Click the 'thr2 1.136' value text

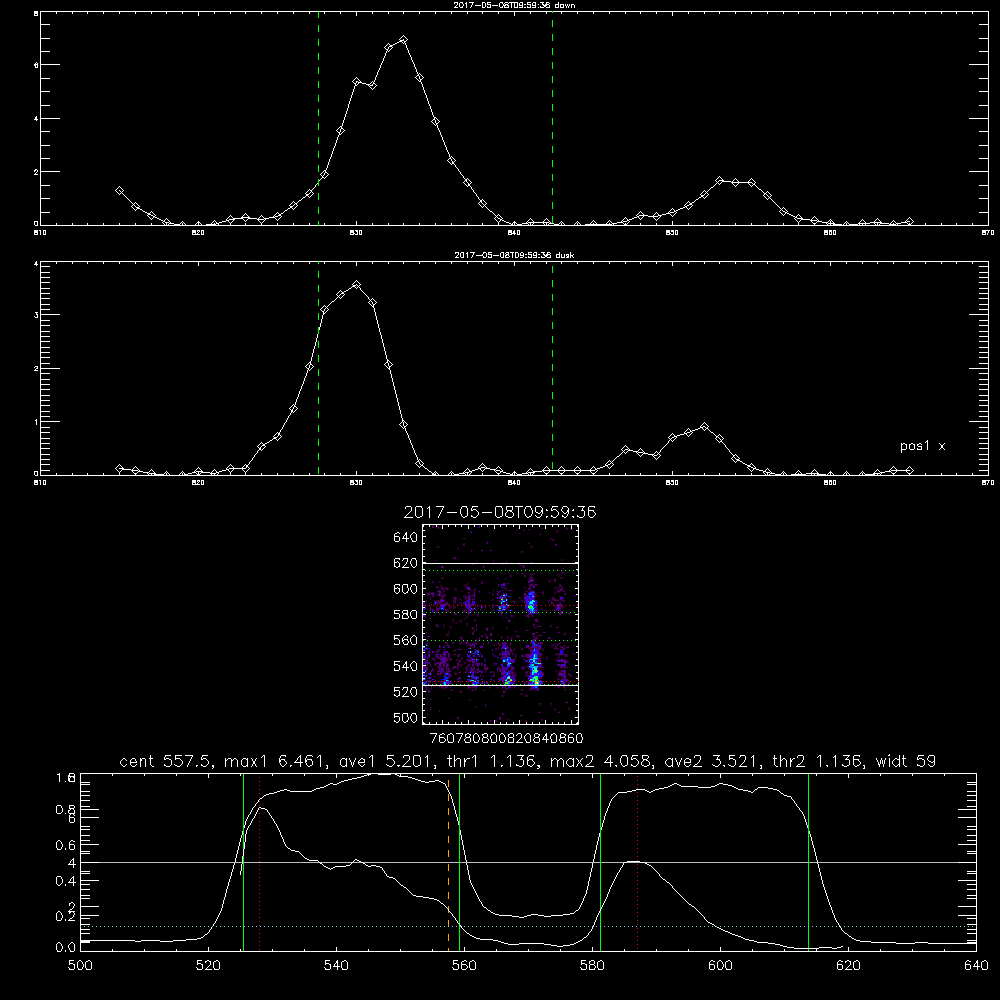coord(818,761)
